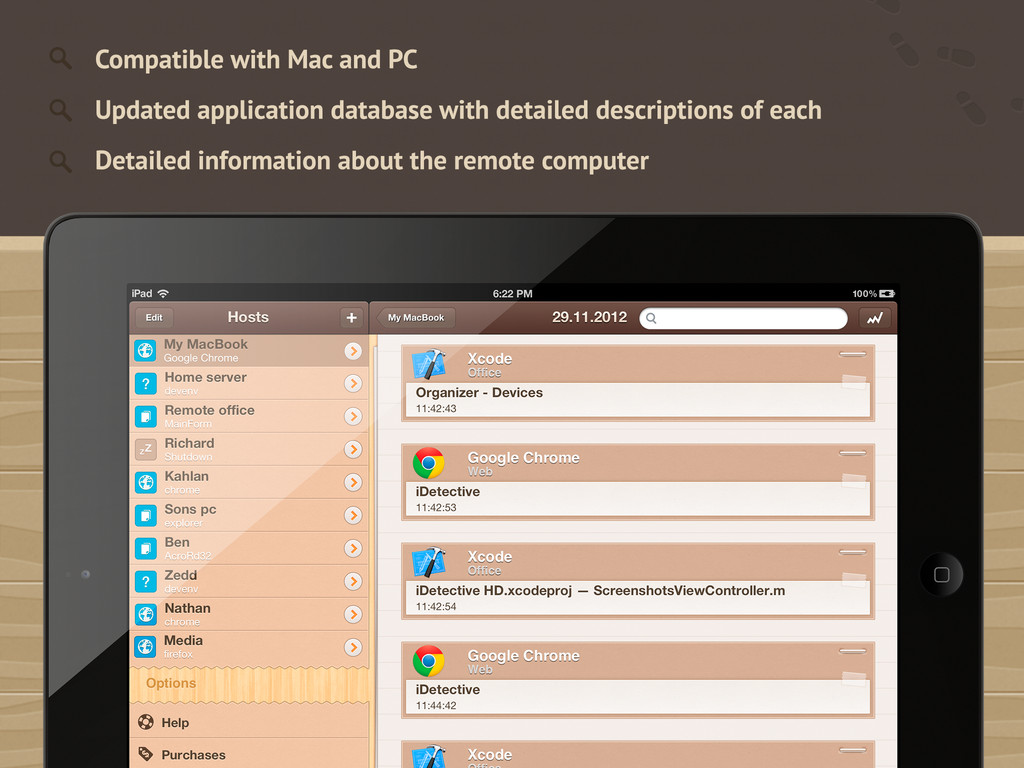Viewport: 1024px width, 768px height.
Task: Tap the Edit button in Hosts header
Action: (154, 318)
